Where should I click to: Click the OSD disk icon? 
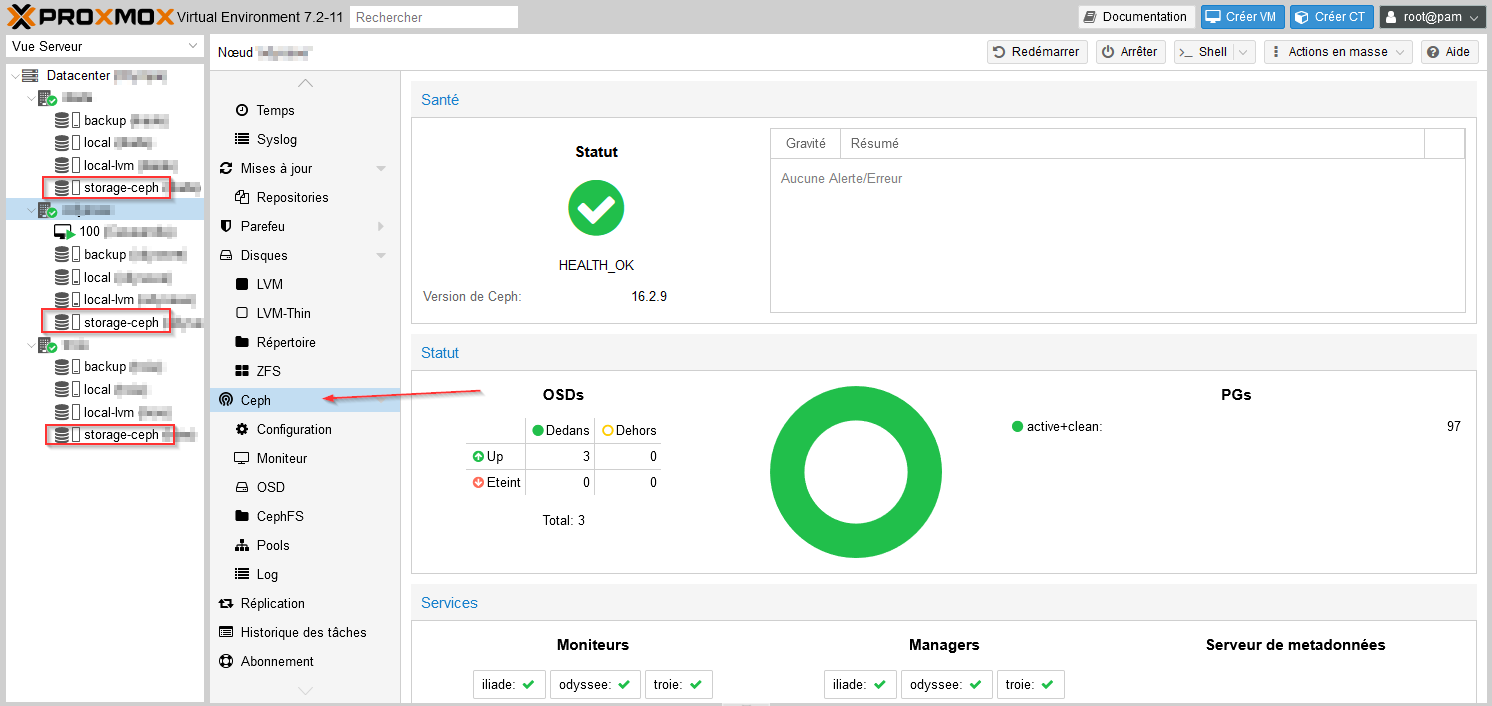[241, 487]
